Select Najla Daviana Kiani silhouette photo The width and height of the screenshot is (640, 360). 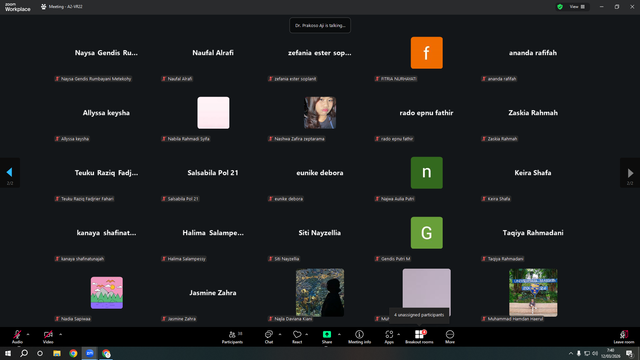click(320, 293)
